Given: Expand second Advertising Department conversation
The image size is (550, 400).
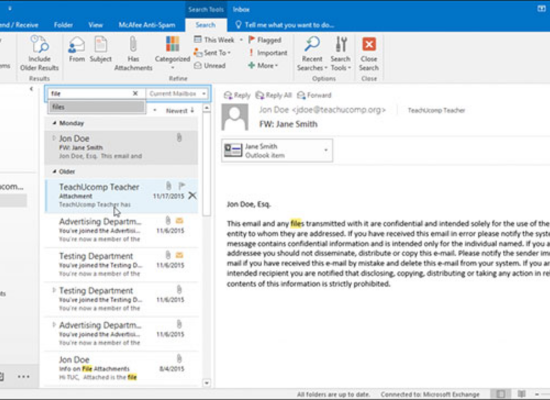Looking at the screenshot, I should pyautogui.click(x=54, y=325).
